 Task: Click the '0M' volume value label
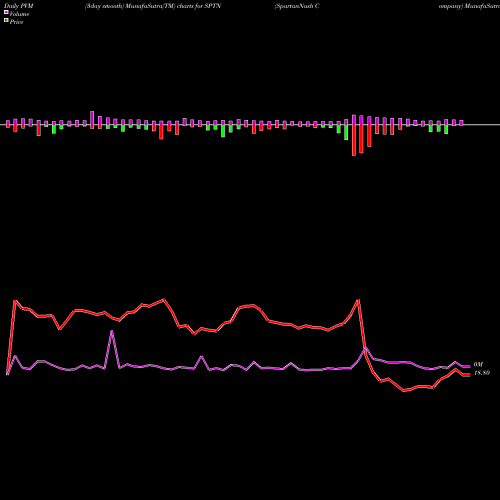(x=478, y=365)
